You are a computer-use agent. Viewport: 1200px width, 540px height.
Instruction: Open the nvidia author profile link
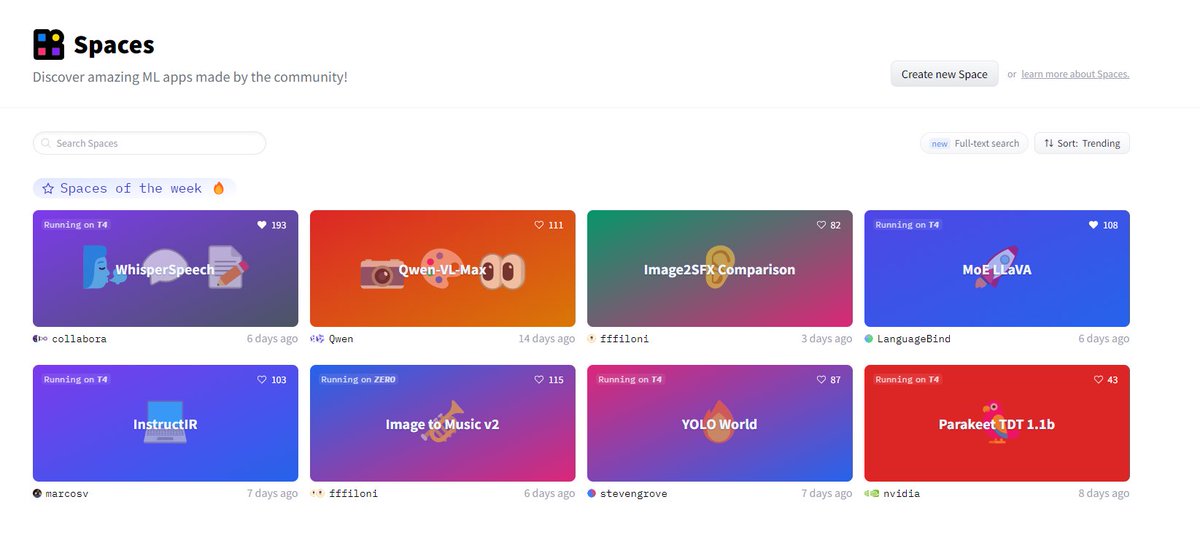coord(901,494)
